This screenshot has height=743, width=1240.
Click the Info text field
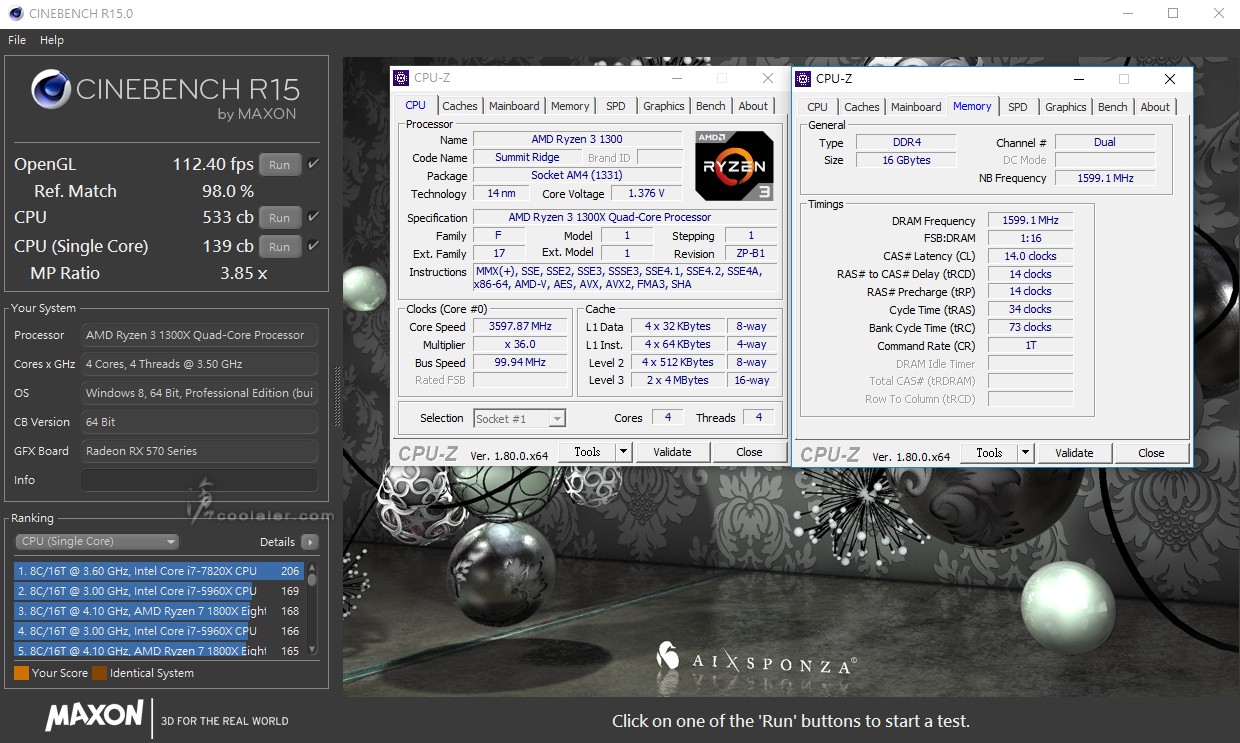(x=199, y=480)
